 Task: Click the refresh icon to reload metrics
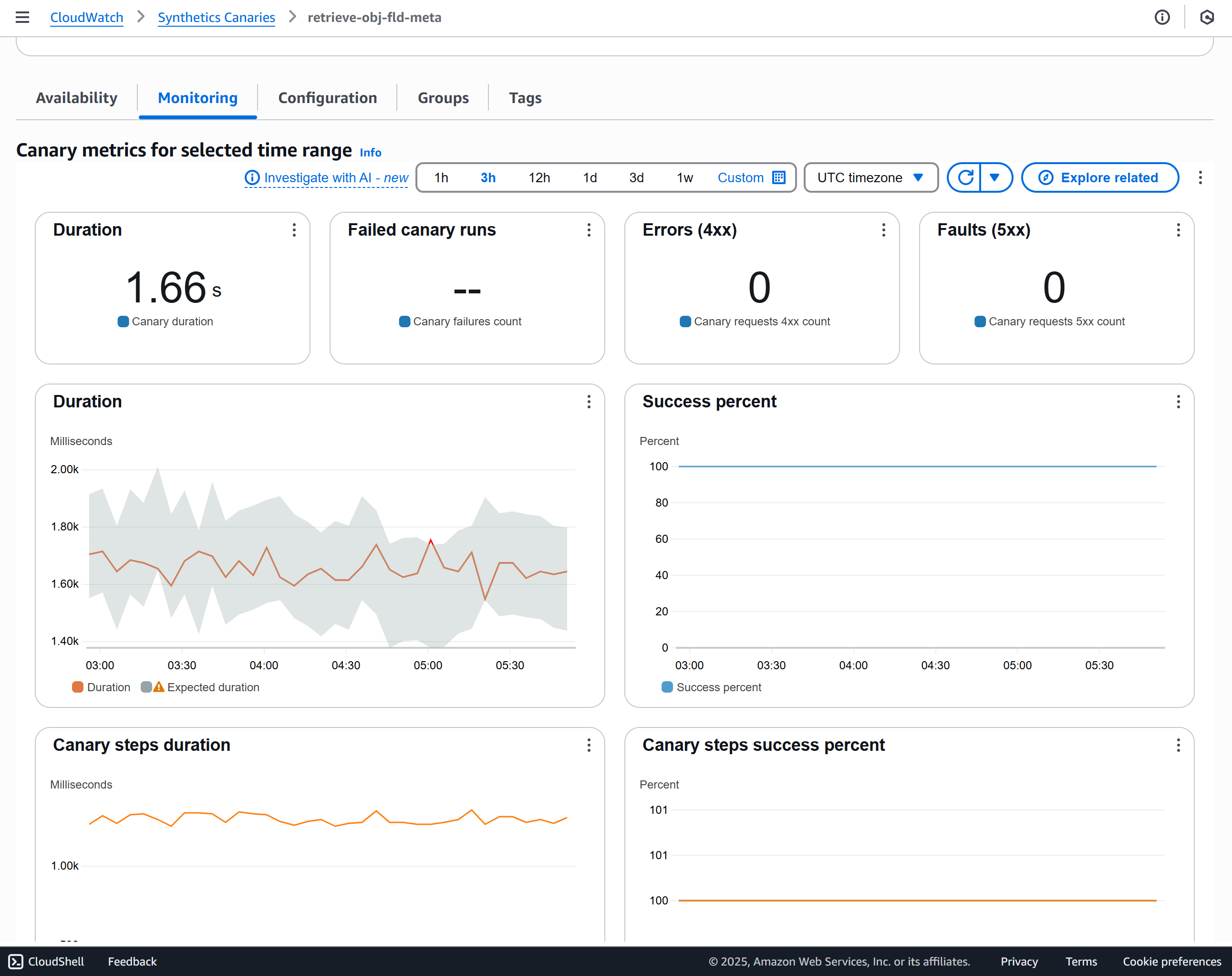(x=965, y=177)
